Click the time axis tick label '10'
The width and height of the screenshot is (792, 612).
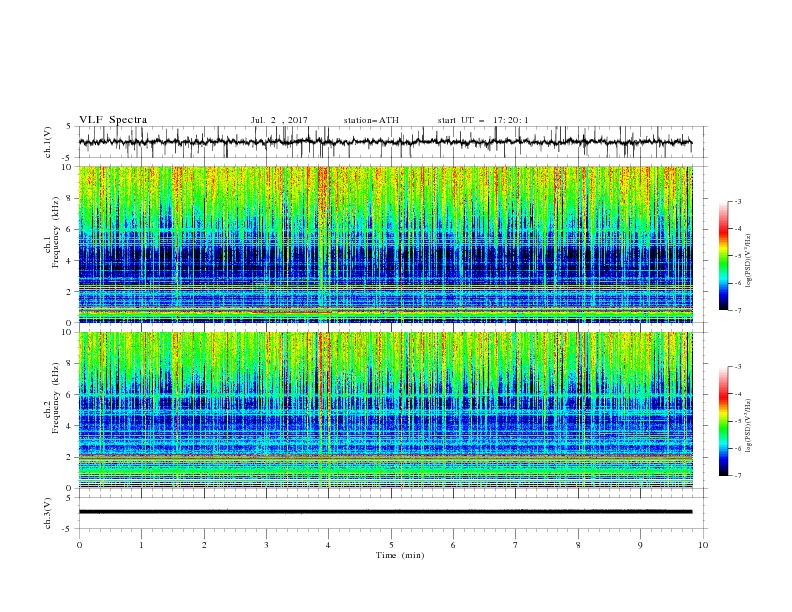(703, 545)
